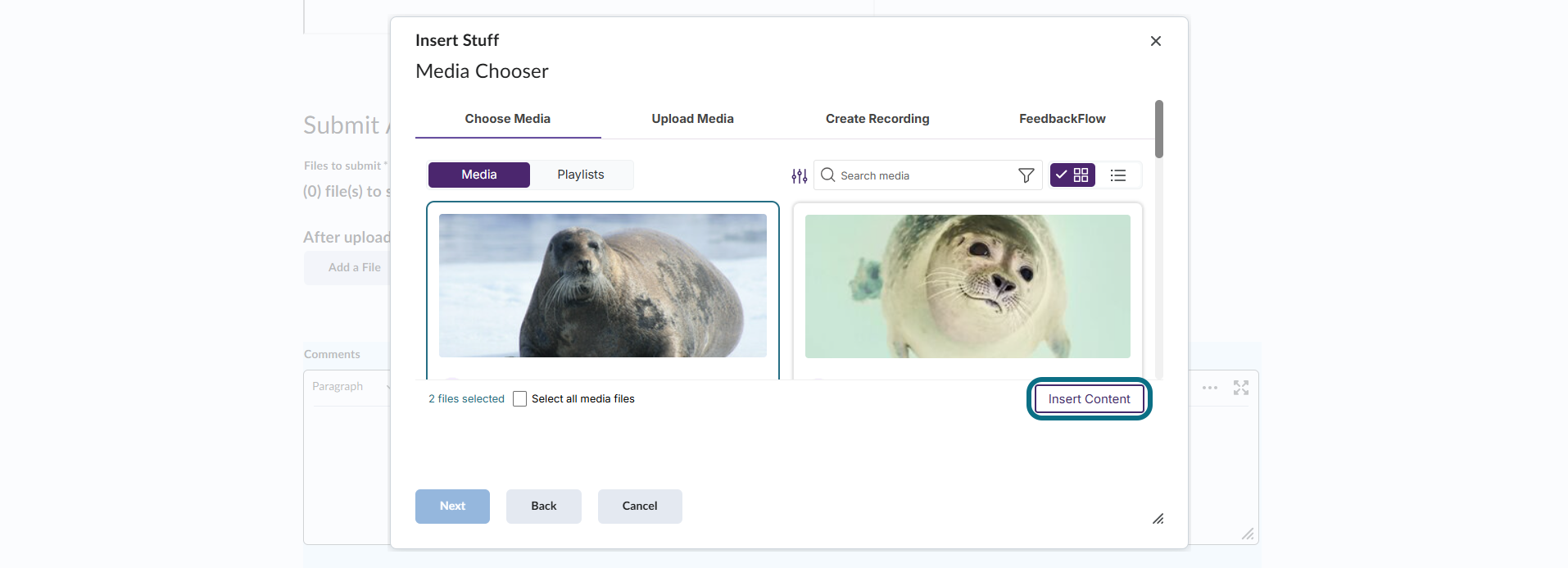Click the media chooser vertical scrollbar
The height and width of the screenshot is (568, 1568).
(1159, 130)
